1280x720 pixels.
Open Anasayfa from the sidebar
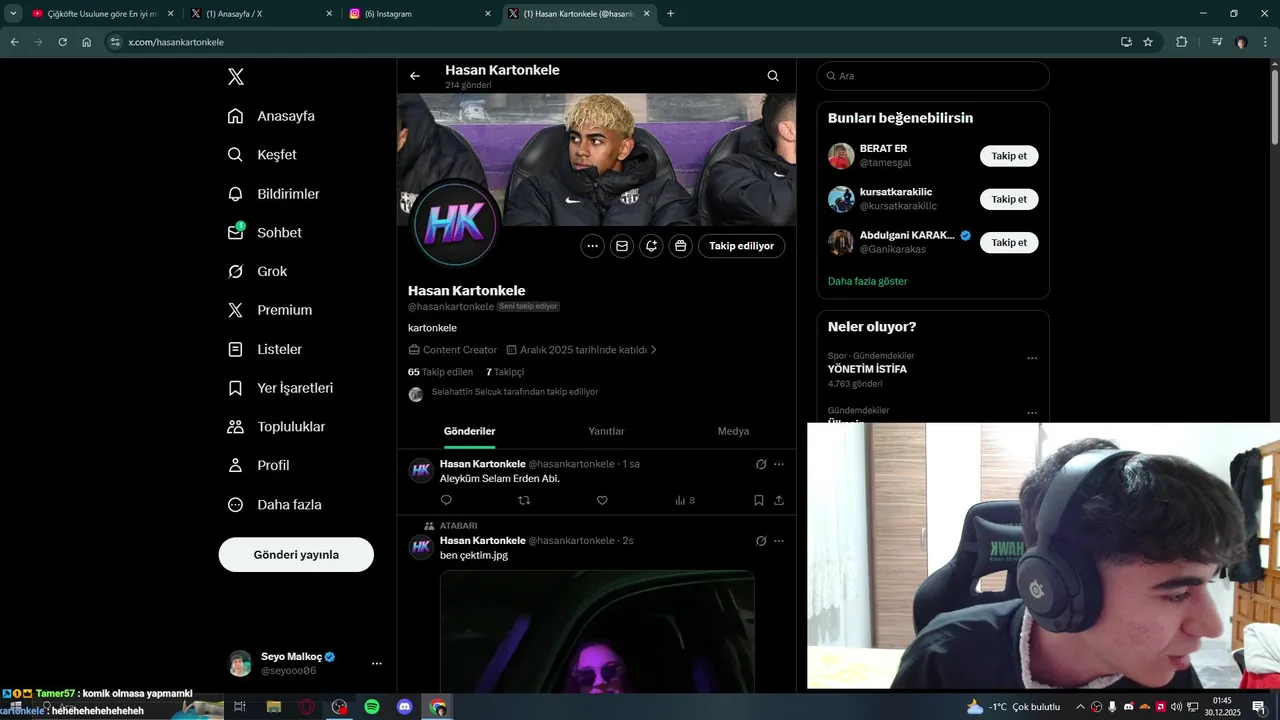tap(271, 116)
